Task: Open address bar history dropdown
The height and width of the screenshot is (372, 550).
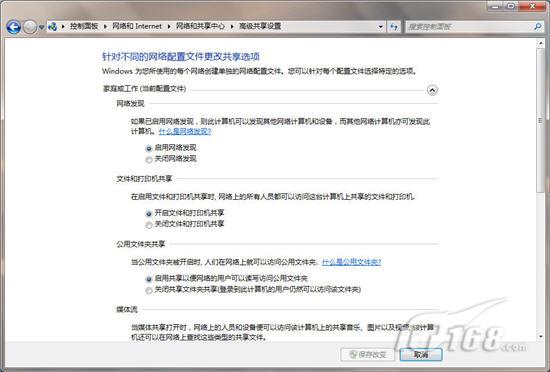Action: [380, 27]
